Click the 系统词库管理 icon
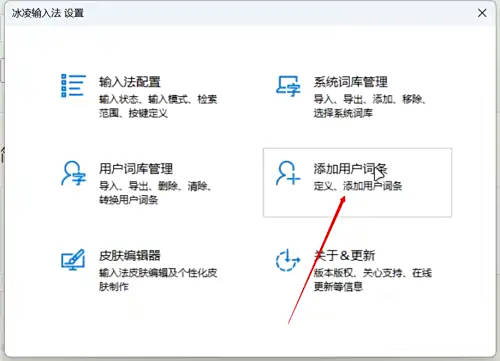This screenshot has height=361, width=500. click(288, 86)
